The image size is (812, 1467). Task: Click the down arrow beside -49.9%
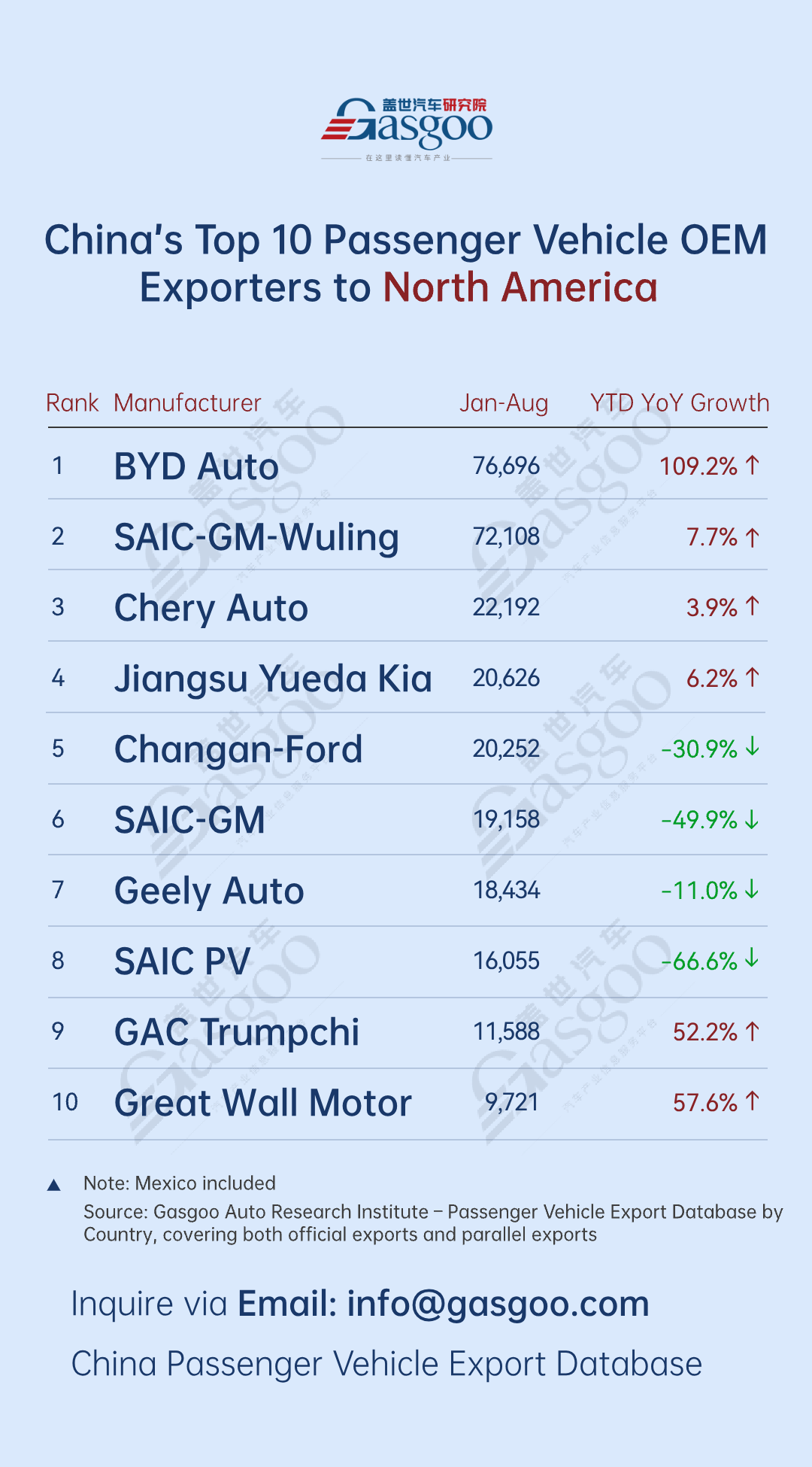[x=753, y=819]
